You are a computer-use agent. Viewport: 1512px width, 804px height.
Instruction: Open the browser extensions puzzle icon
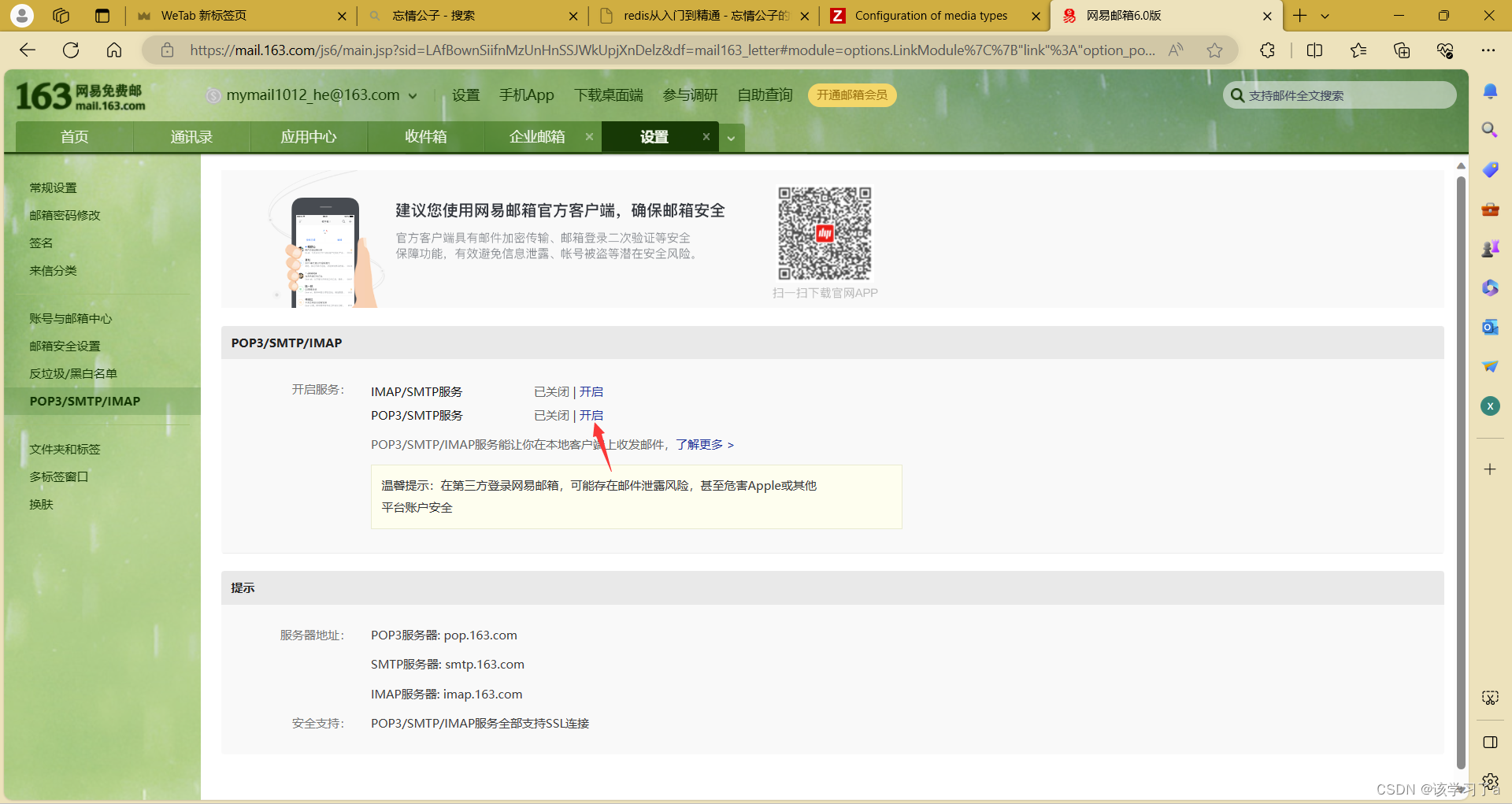coord(1267,50)
